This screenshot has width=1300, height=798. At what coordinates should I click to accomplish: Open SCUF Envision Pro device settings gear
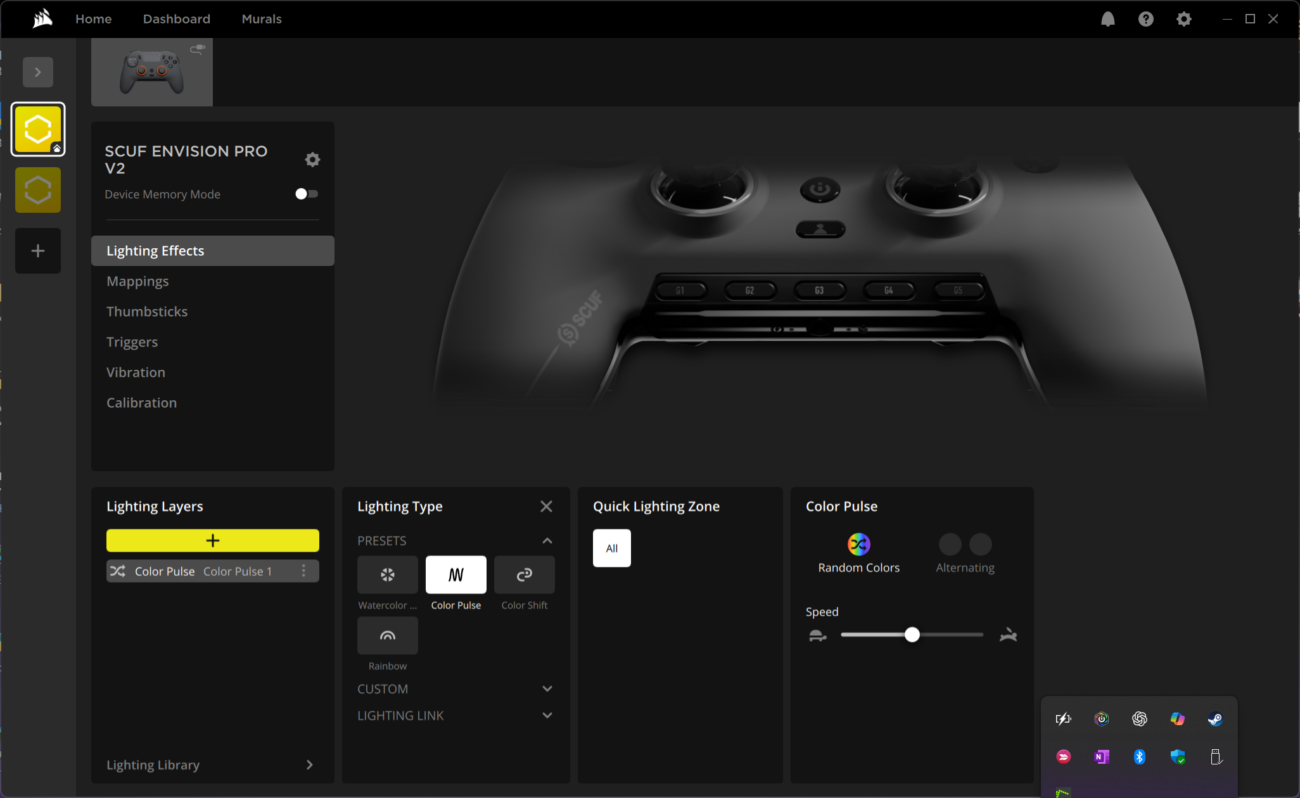(312, 160)
